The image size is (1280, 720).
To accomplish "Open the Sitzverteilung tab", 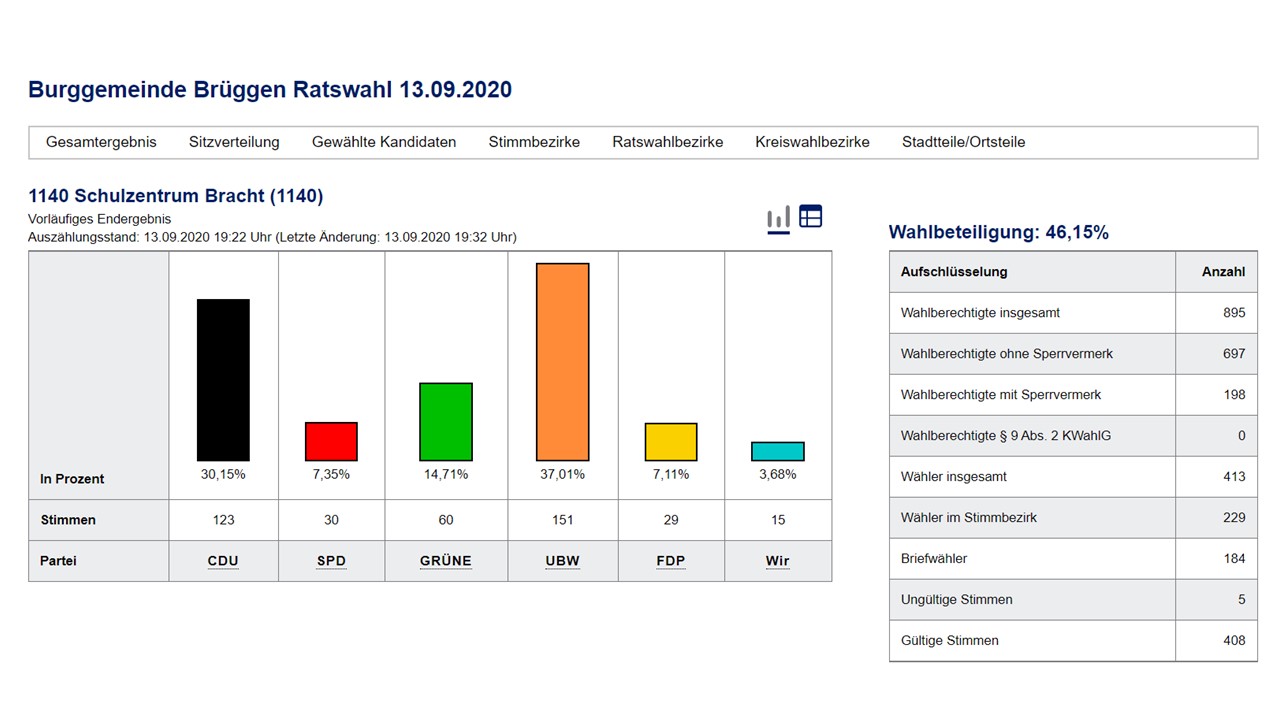I will point(234,142).
